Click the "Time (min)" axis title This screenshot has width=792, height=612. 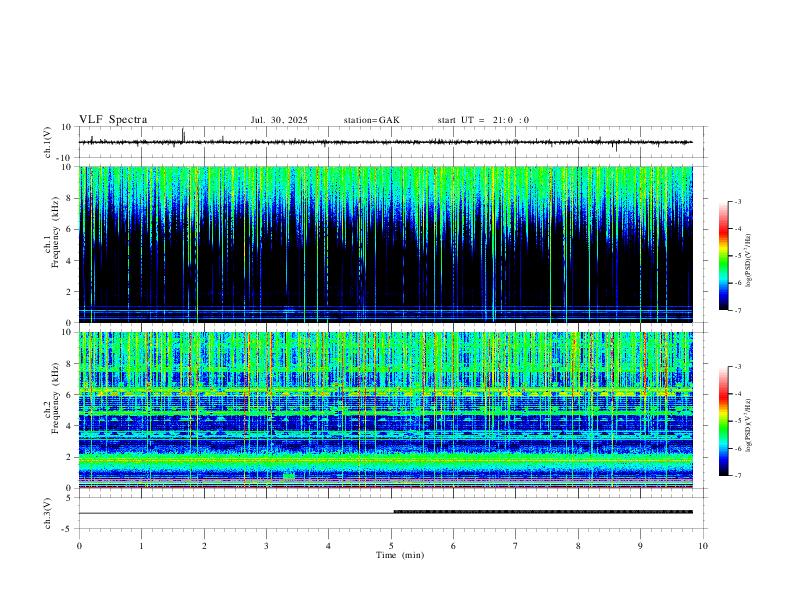[x=400, y=555]
